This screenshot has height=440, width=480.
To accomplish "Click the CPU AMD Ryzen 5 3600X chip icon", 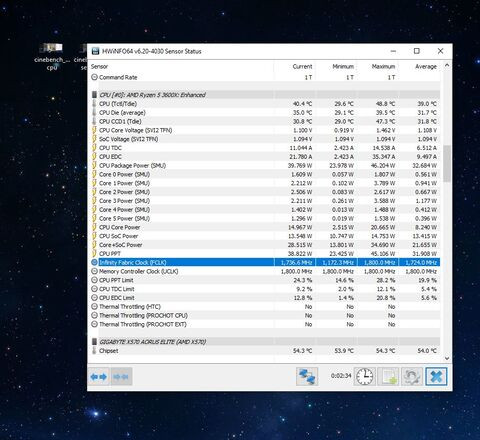I will (94, 95).
